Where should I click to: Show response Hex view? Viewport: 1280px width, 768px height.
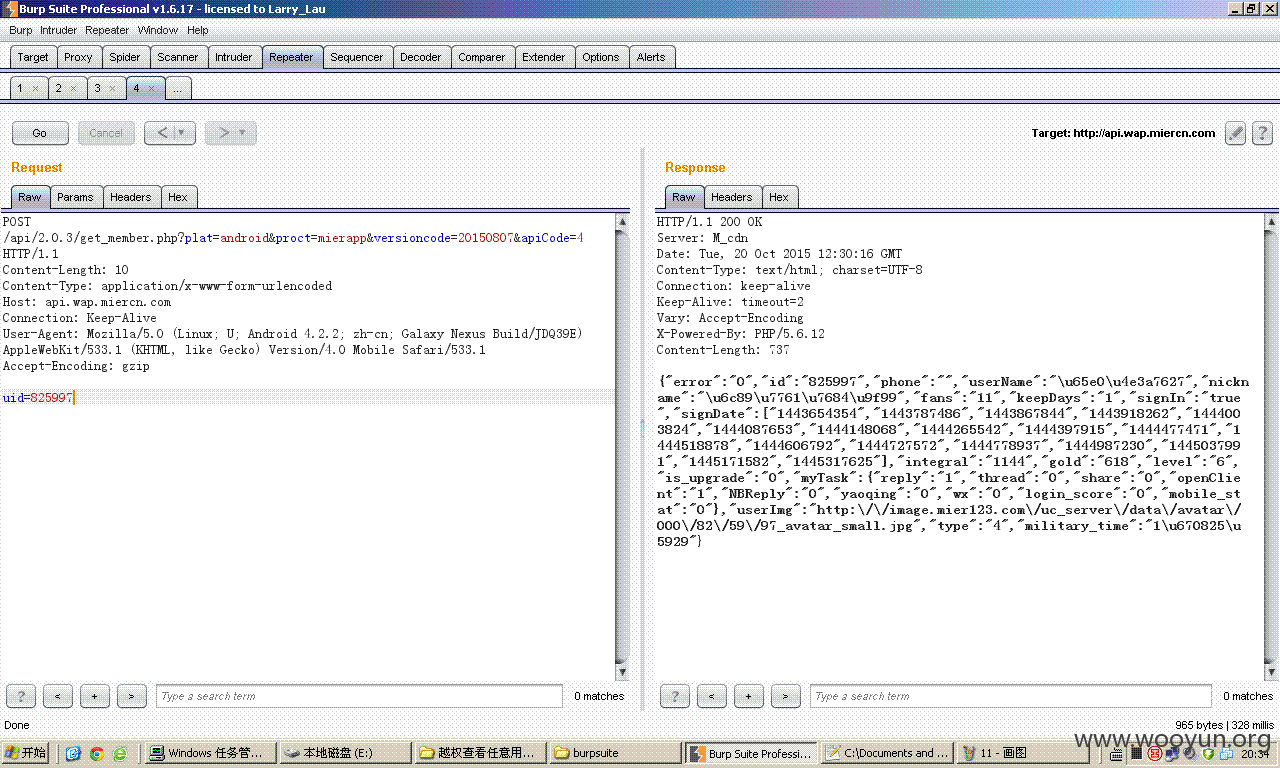779,197
